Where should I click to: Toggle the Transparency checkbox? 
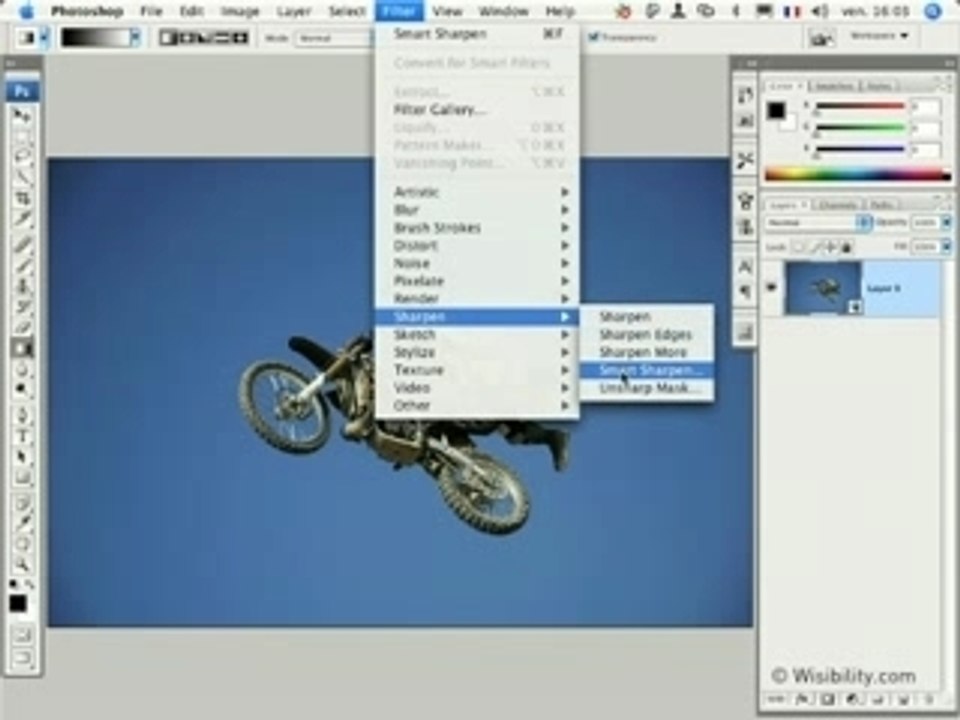click(x=593, y=37)
